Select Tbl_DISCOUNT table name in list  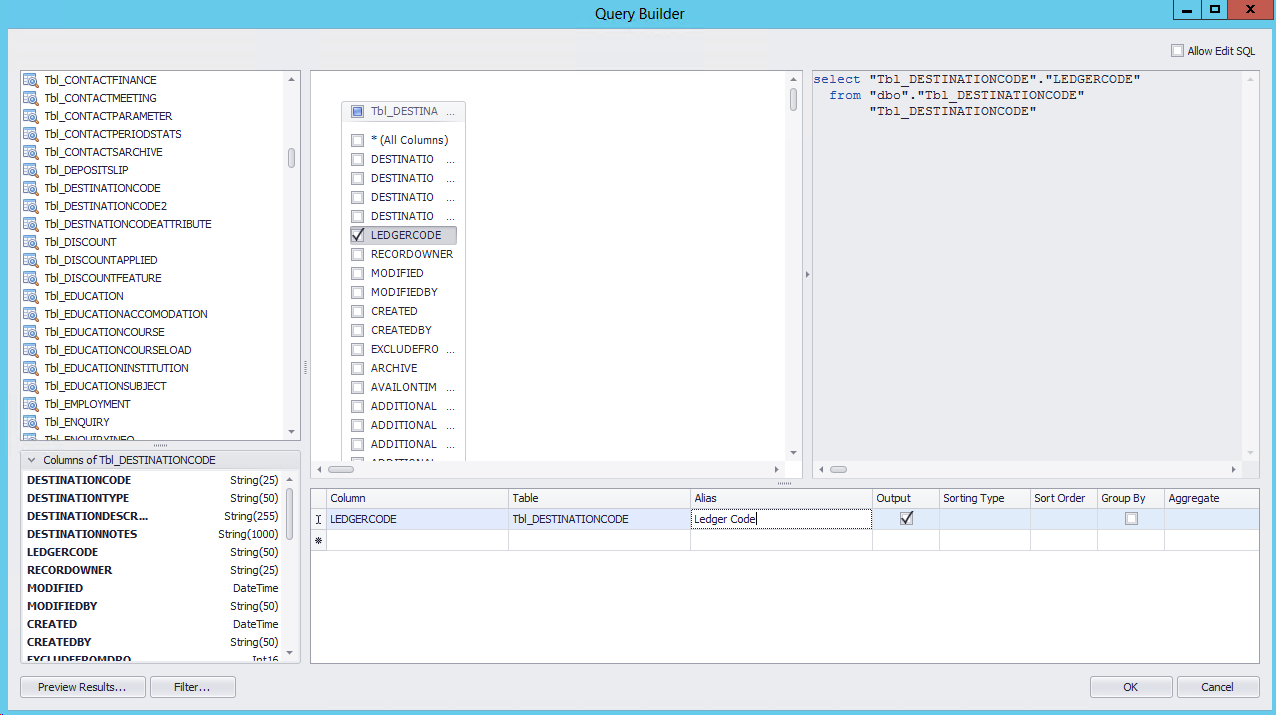tap(80, 242)
